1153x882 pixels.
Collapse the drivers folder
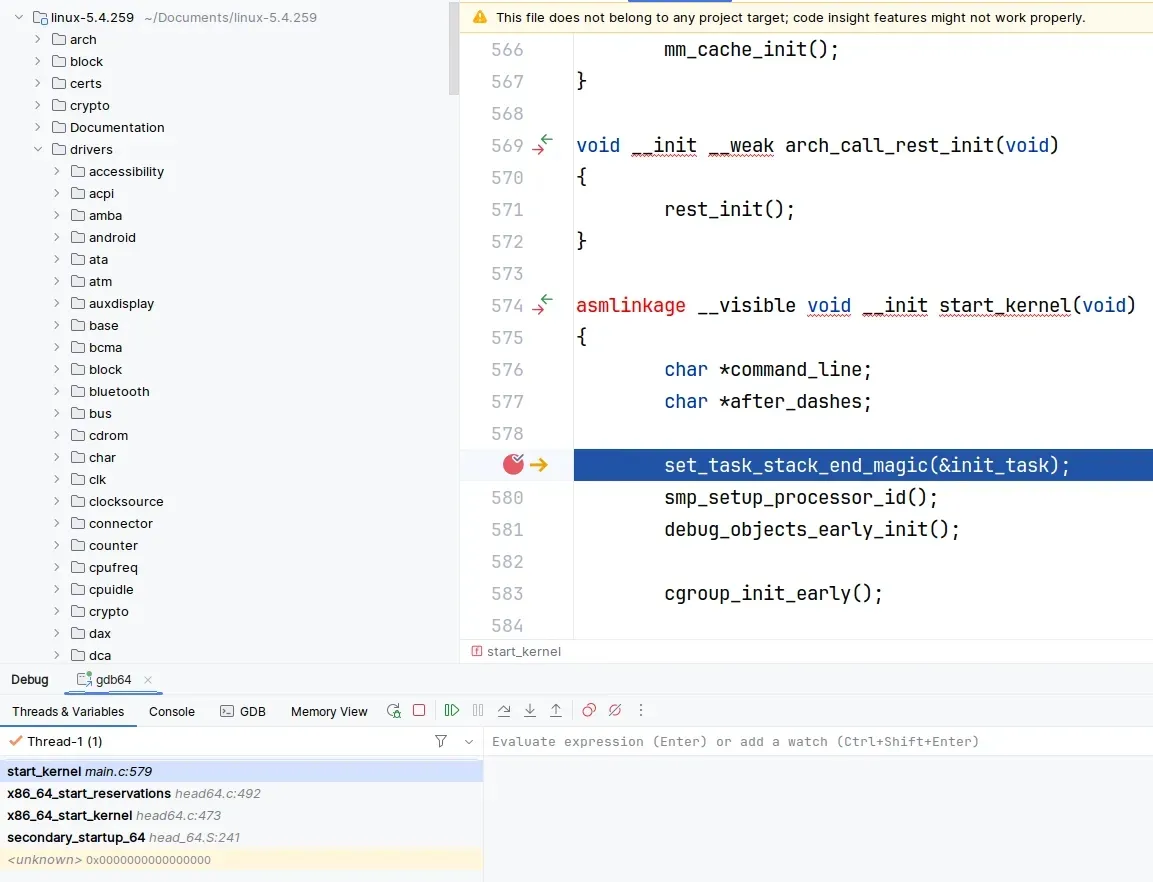click(x=38, y=149)
